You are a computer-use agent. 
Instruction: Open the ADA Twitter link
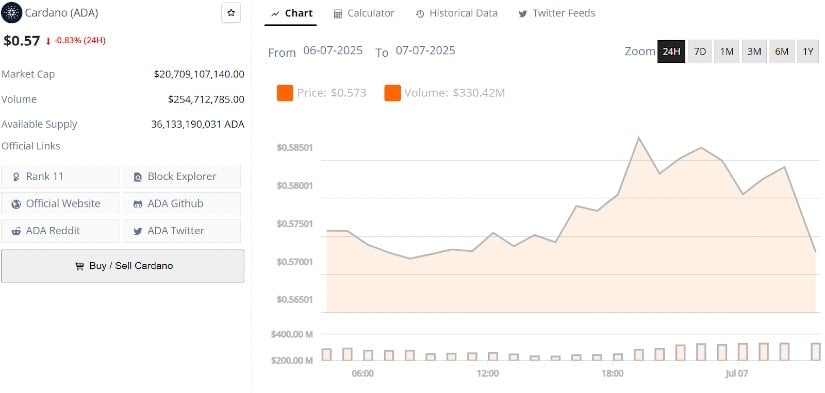pos(182,230)
